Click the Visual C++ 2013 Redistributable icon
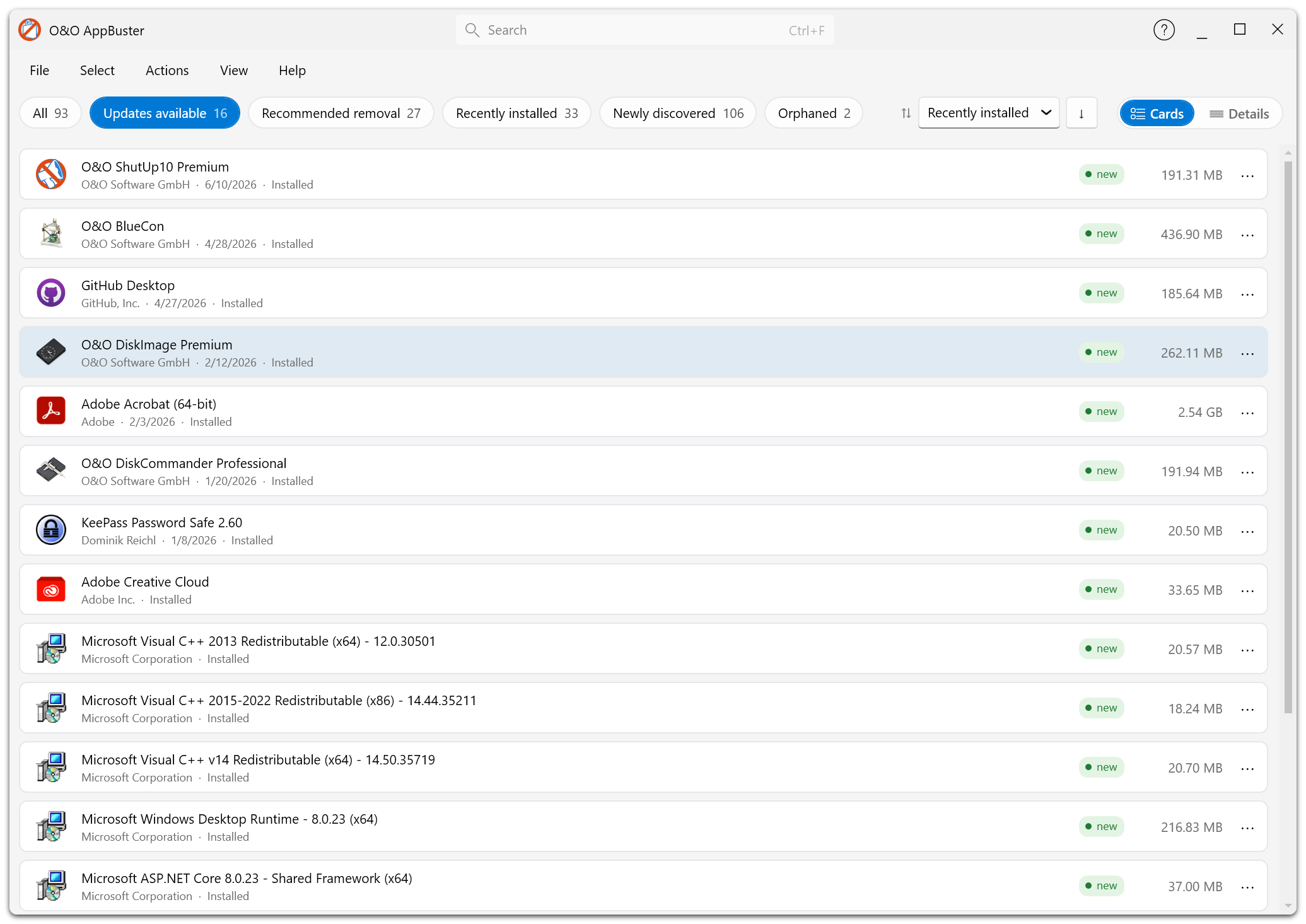 (51, 649)
